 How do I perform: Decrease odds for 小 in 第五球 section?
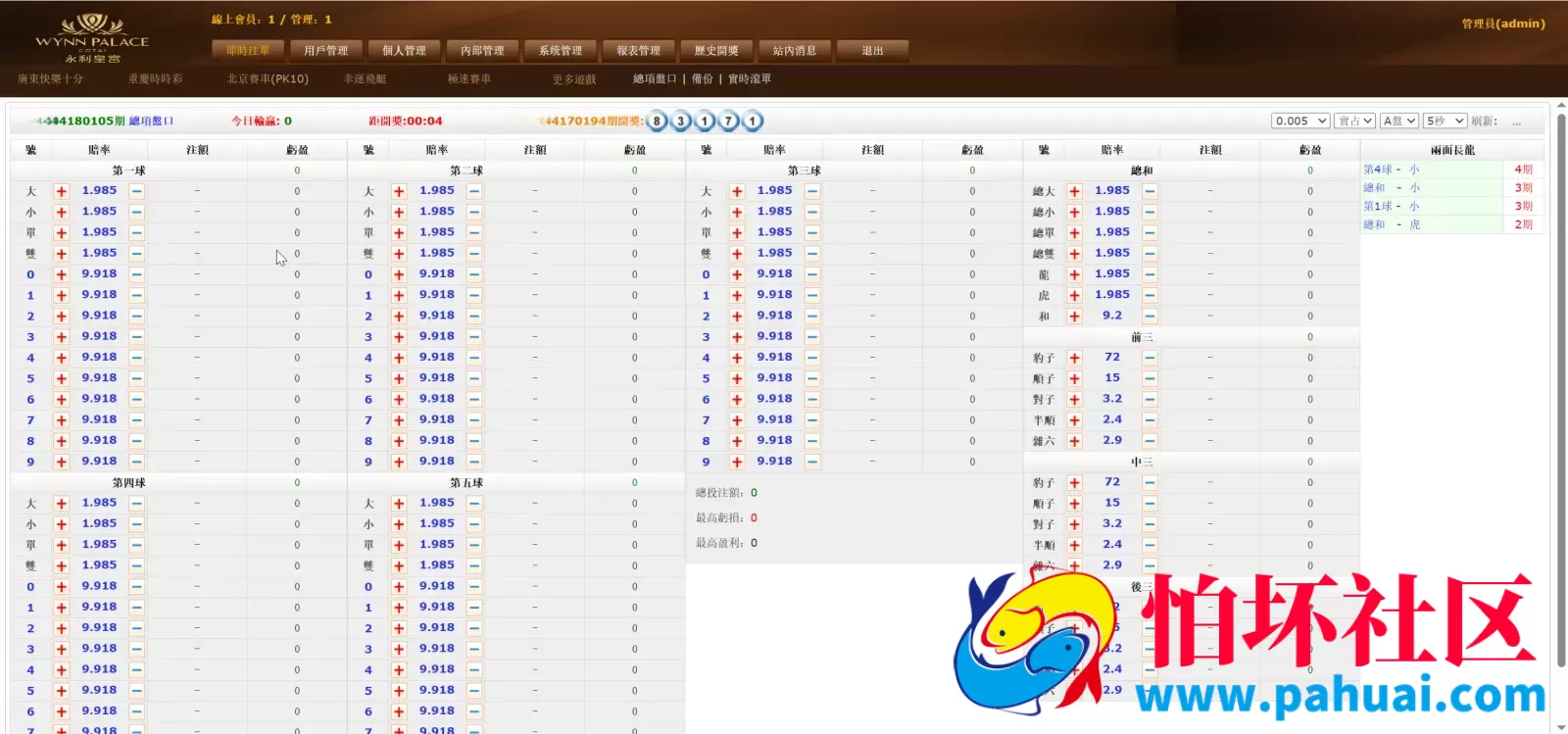tap(474, 524)
